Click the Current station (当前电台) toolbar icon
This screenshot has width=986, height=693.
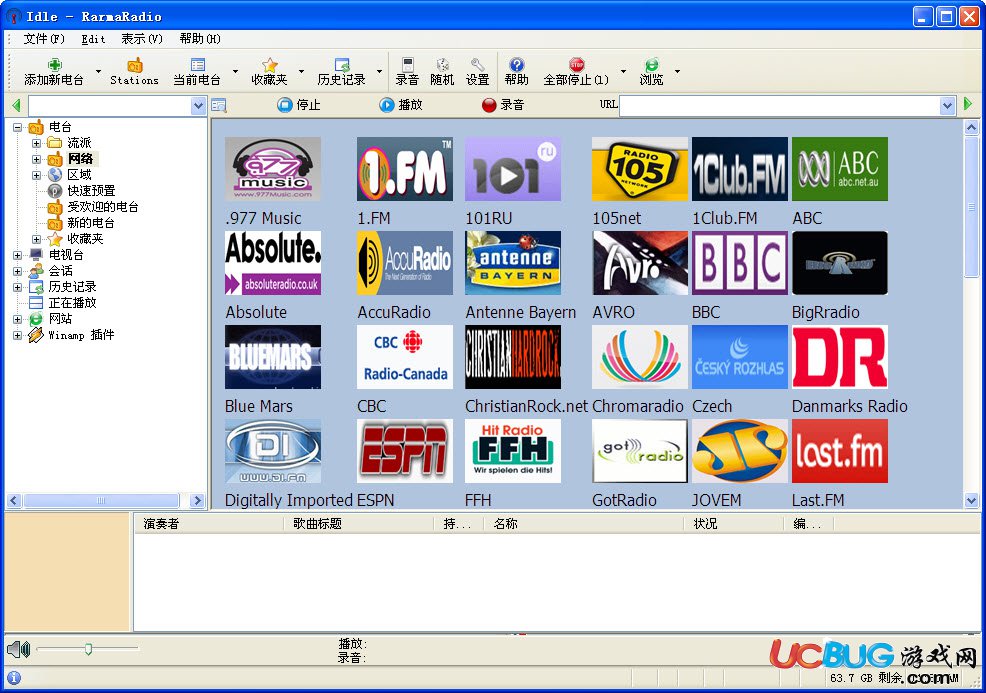pyautogui.click(x=197, y=65)
